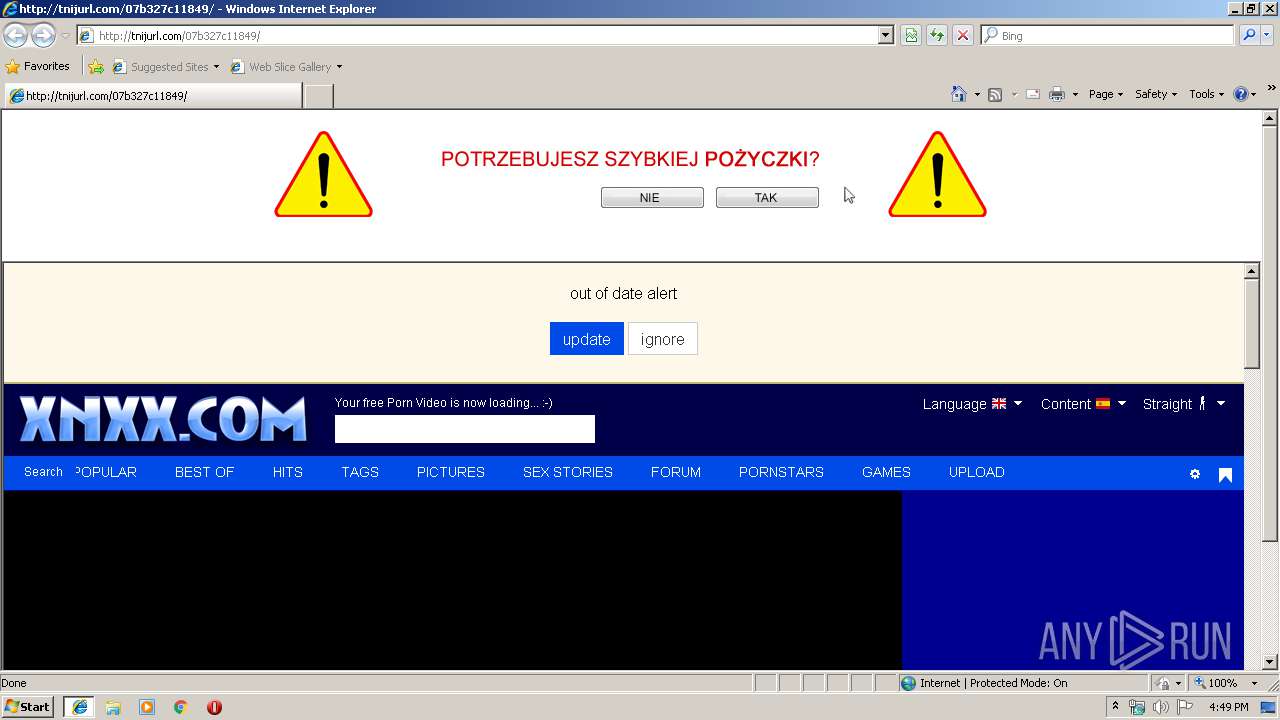Show hidden tray icons arrow
The image size is (1280, 720).
(x=1115, y=707)
